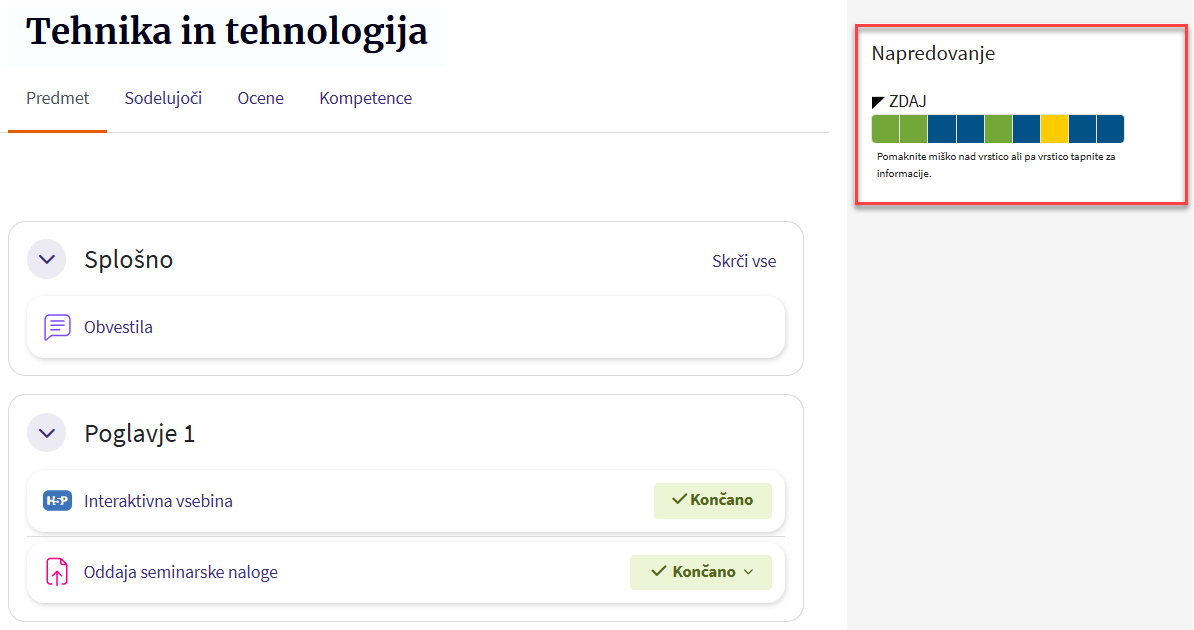Open the Končano dropdown for Oddaja seminarske naloge
Screen dimensions: 1194x630
[701, 572]
